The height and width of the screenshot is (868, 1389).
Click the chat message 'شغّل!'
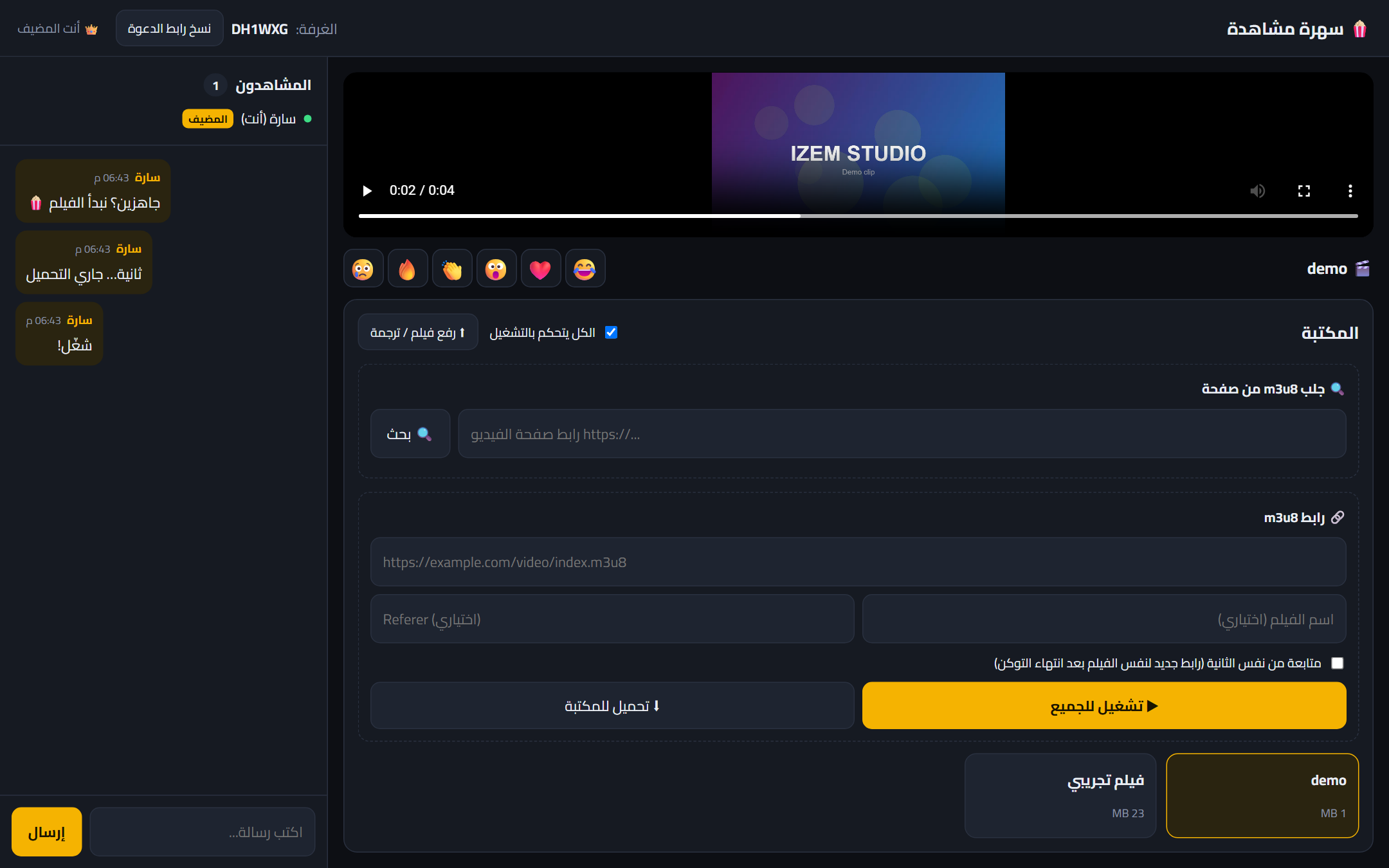click(x=59, y=334)
